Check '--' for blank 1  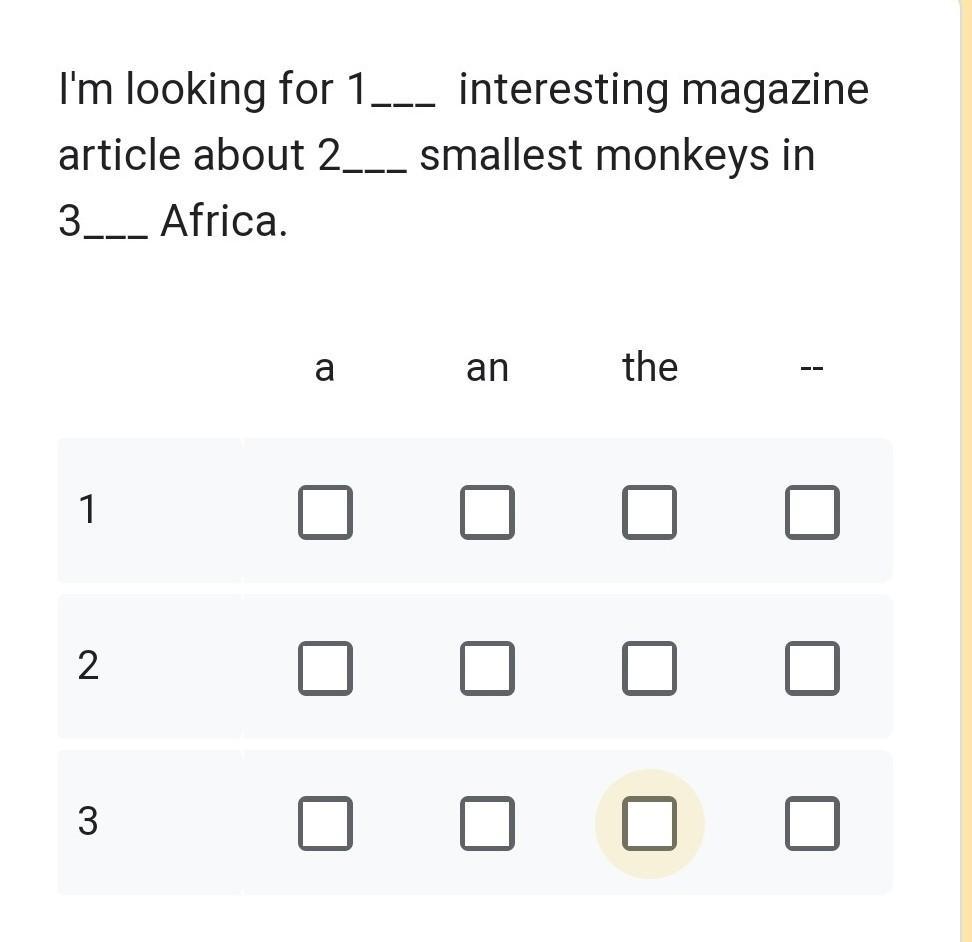811,512
